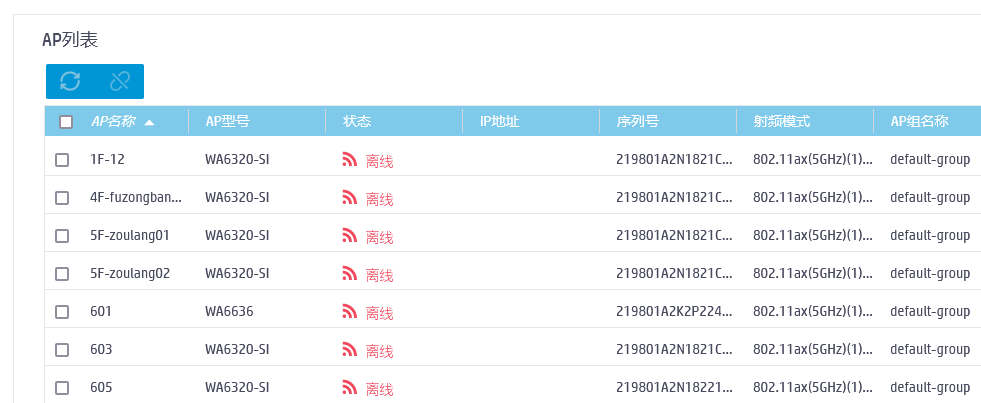Sort by the 状态 column header
981x403 pixels.
click(x=357, y=122)
